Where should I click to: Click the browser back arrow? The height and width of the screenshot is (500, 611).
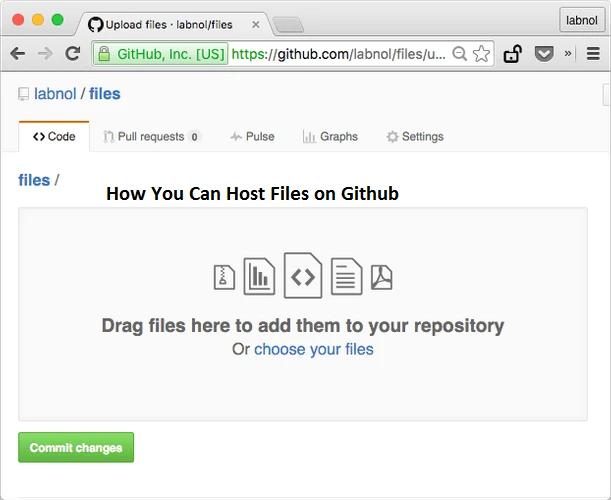point(18,54)
